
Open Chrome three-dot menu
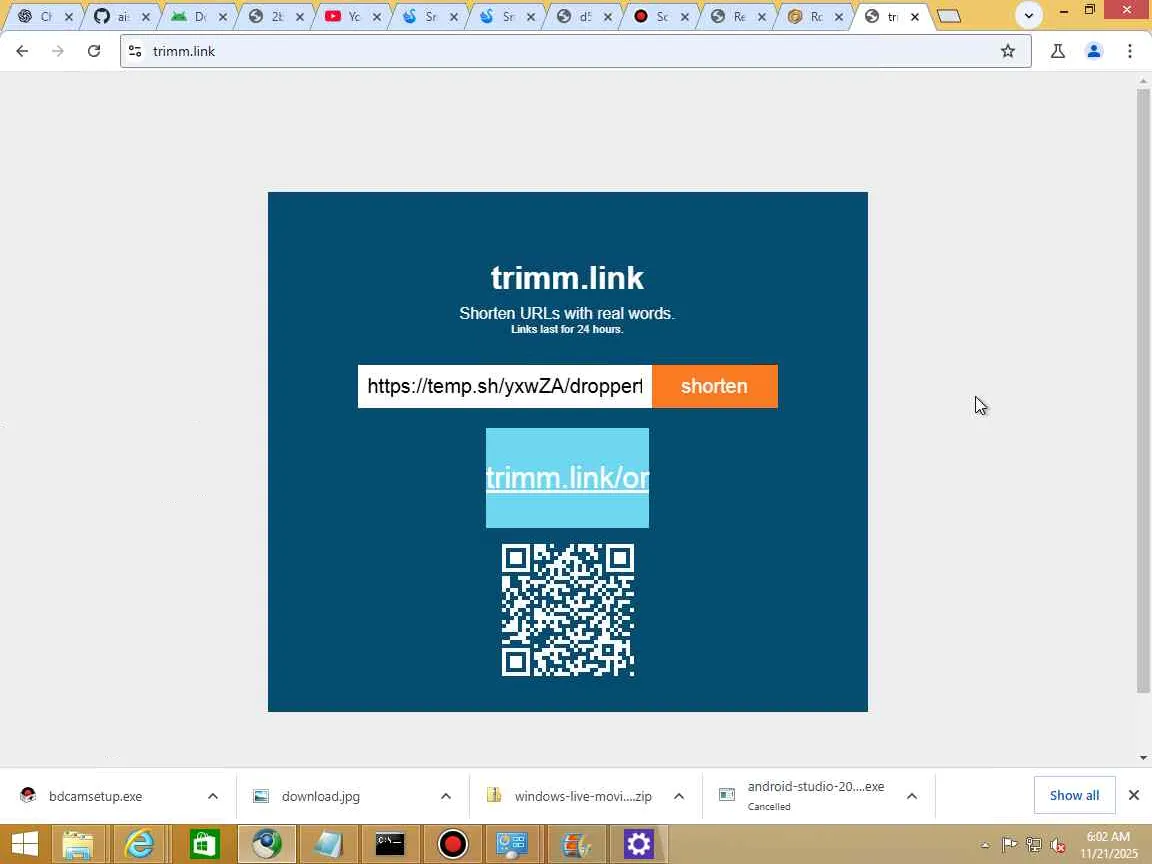click(x=1130, y=51)
